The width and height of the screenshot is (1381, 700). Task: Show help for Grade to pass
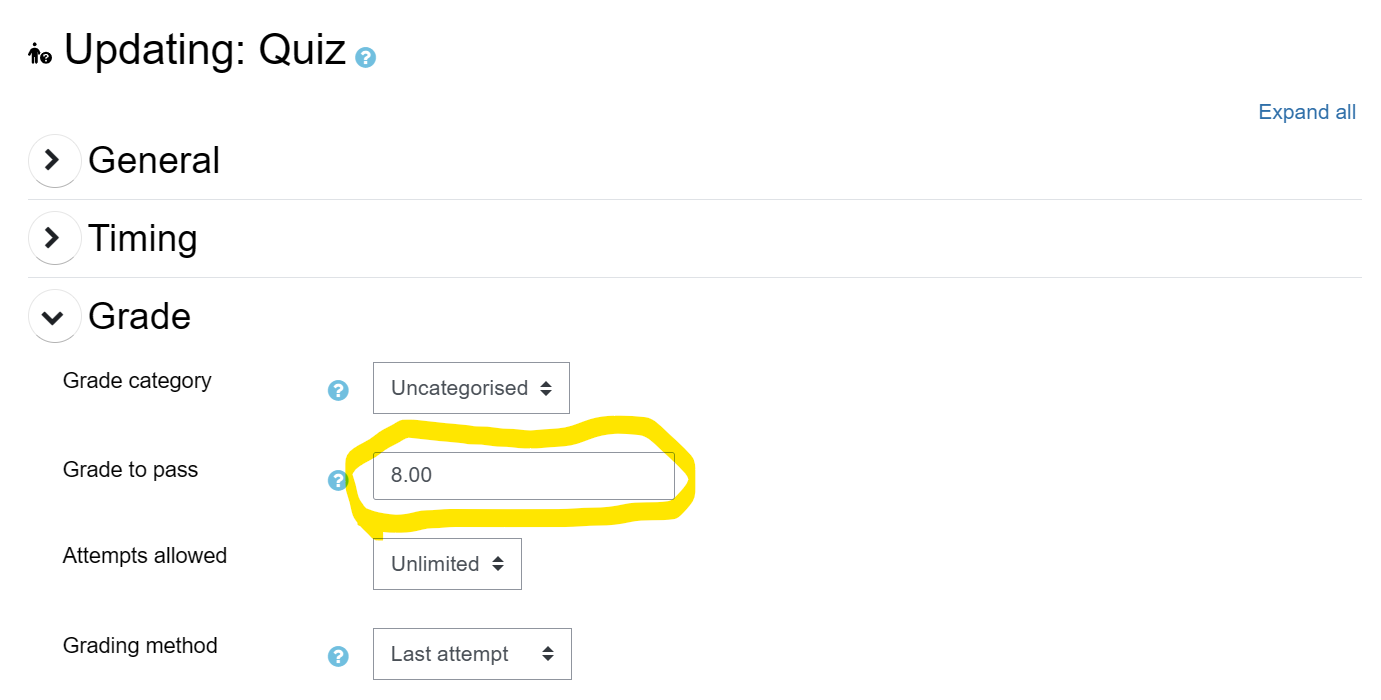(x=337, y=481)
